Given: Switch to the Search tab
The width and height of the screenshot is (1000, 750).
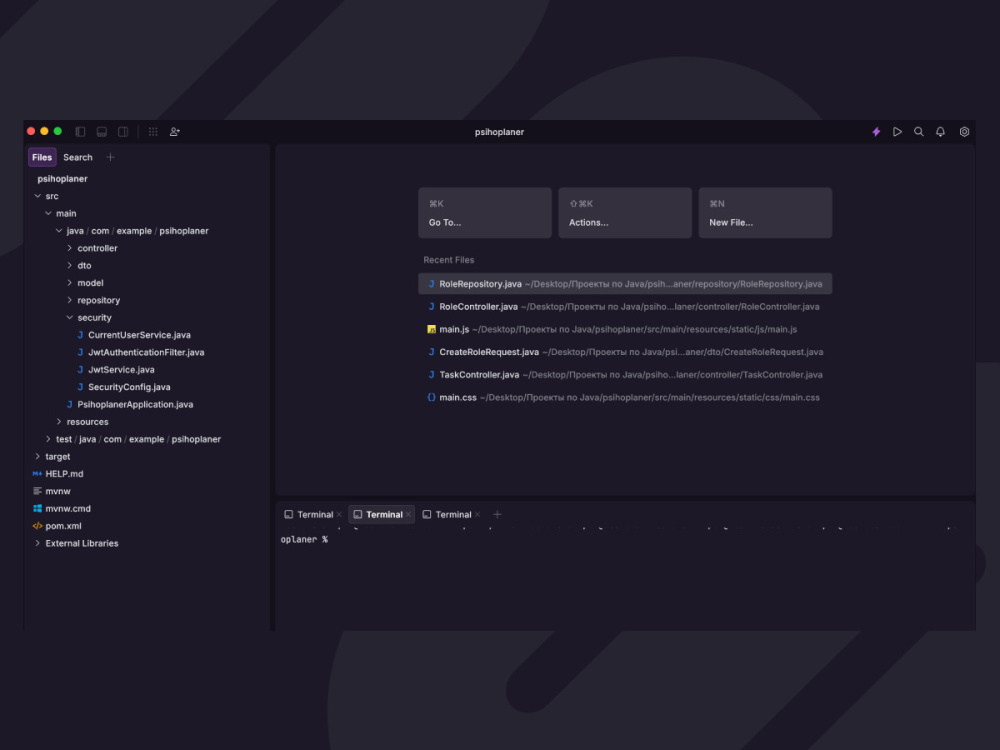Looking at the screenshot, I should tap(78, 157).
